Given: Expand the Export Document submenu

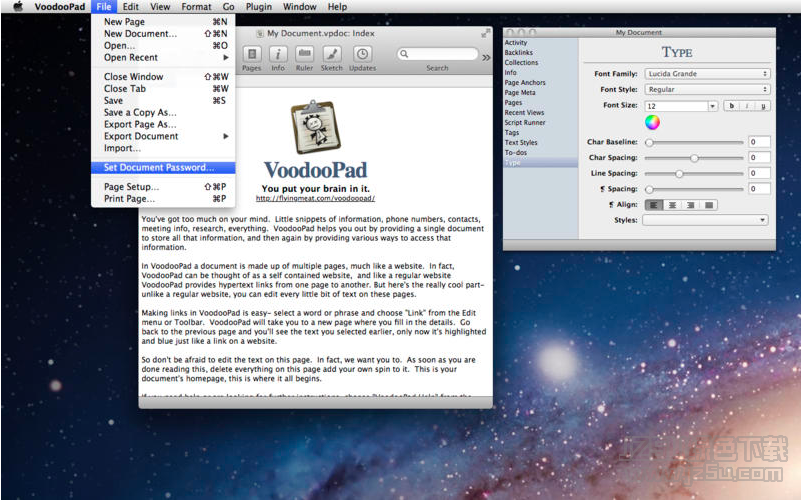Looking at the screenshot, I should coord(163,136).
